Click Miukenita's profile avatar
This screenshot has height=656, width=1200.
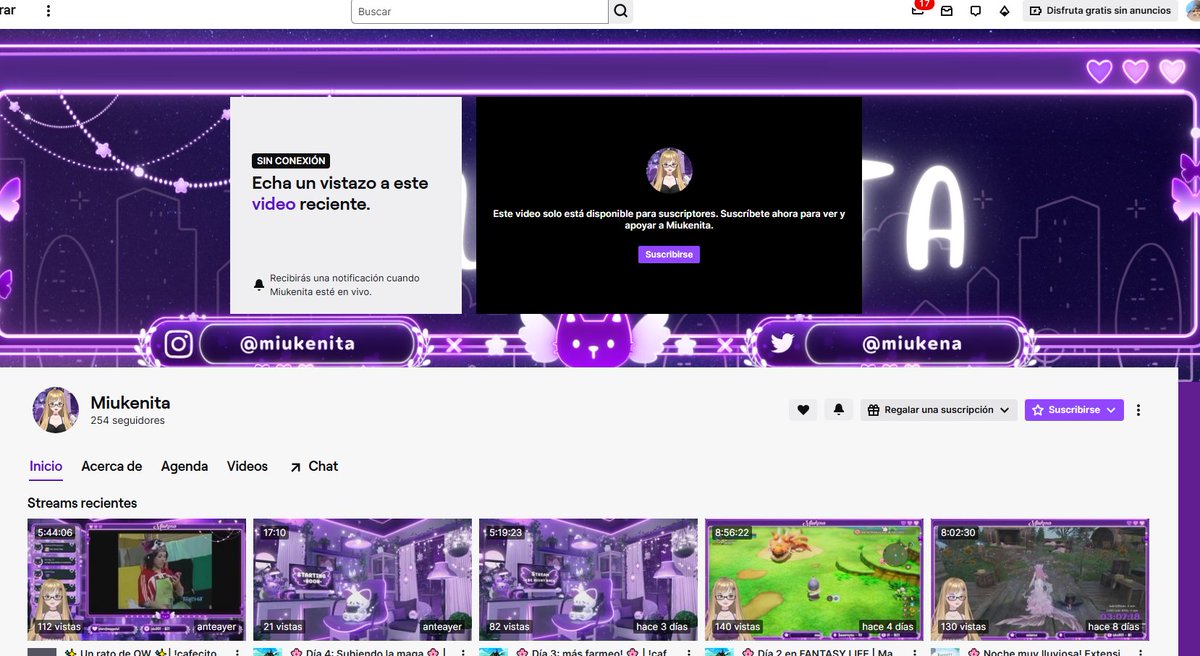pyautogui.click(x=56, y=410)
